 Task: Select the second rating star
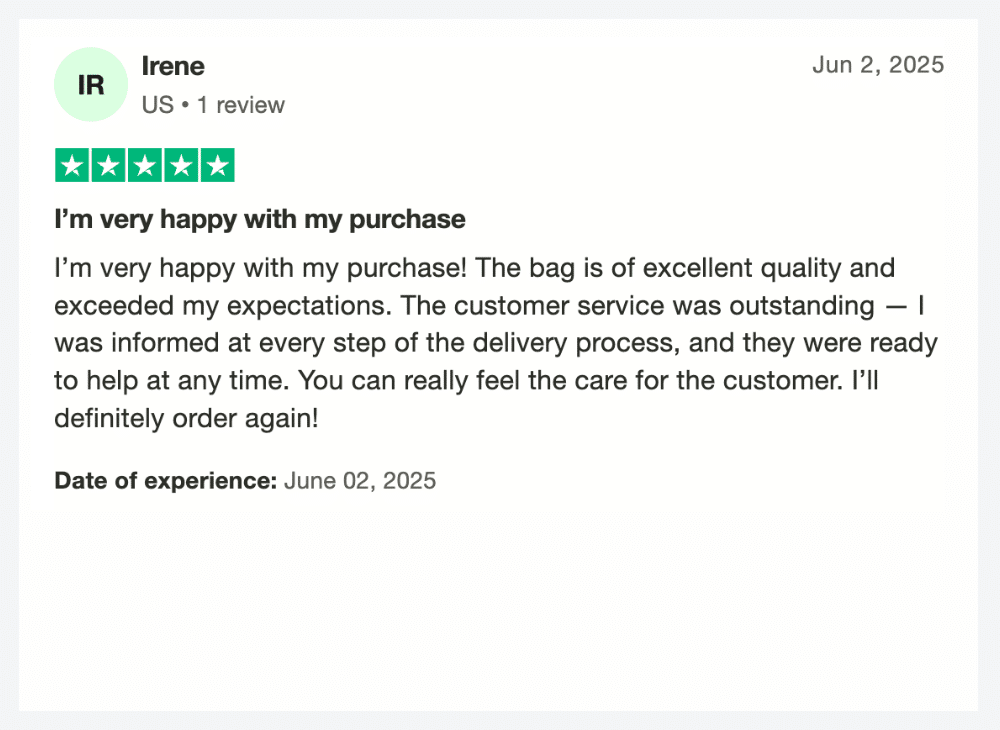click(x=108, y=165)
